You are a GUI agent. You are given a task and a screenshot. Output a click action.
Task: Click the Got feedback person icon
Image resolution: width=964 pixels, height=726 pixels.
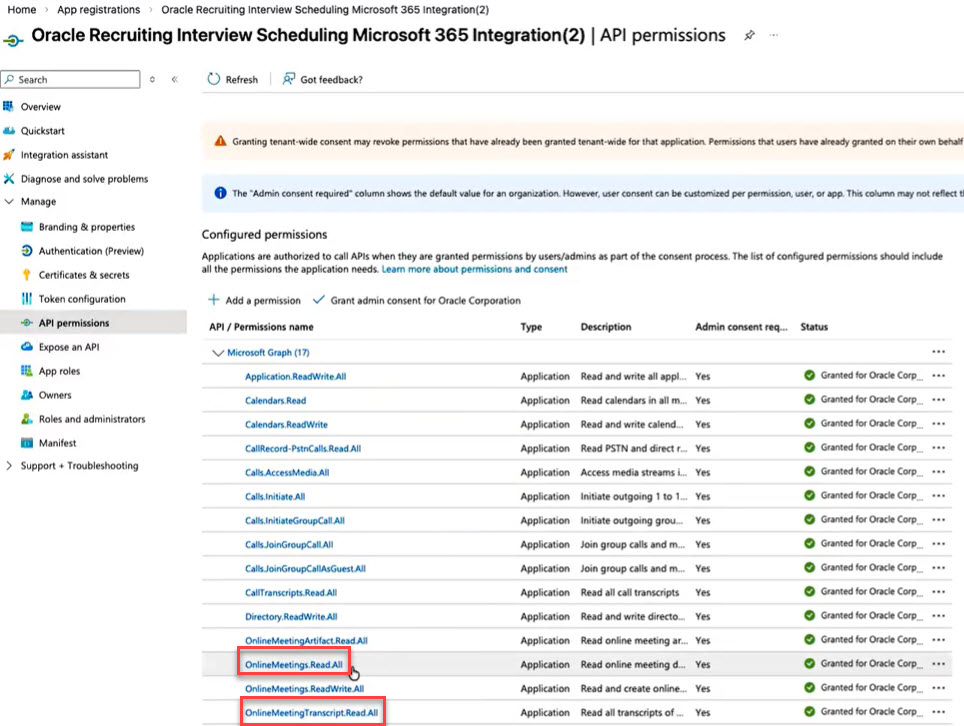[288, 79]
